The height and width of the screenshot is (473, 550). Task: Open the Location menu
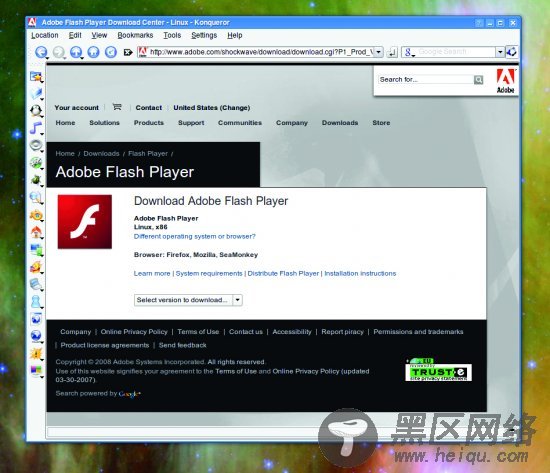pos(45,35)
